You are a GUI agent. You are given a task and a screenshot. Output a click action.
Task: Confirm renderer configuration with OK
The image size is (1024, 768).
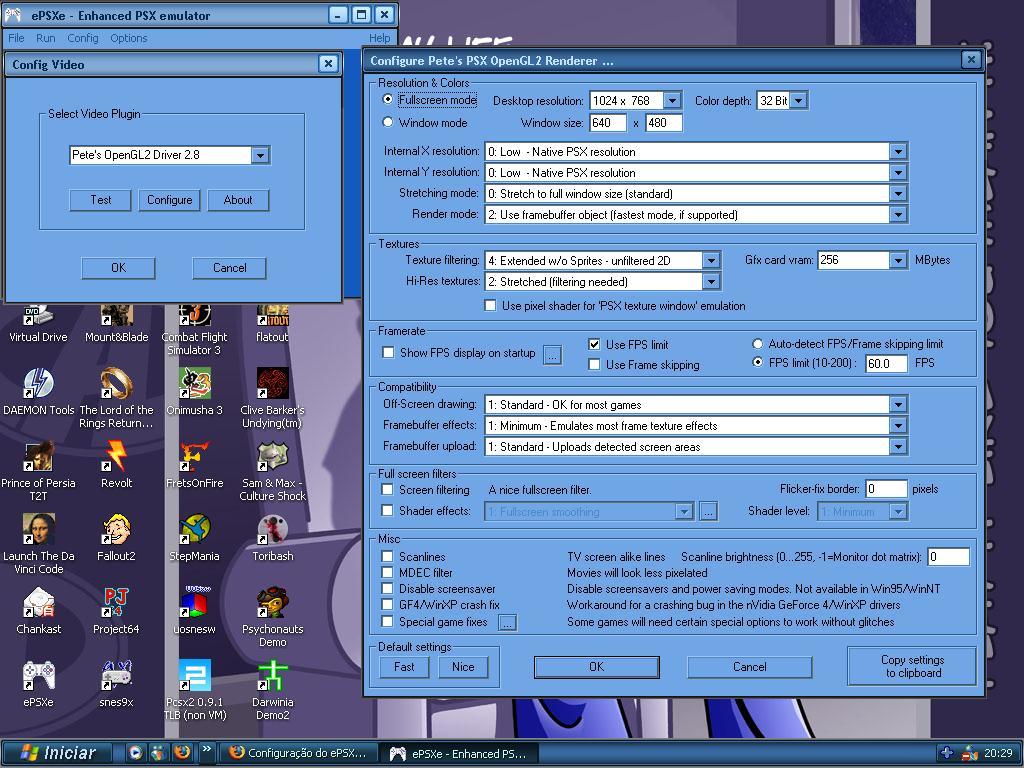coord(597,667)
